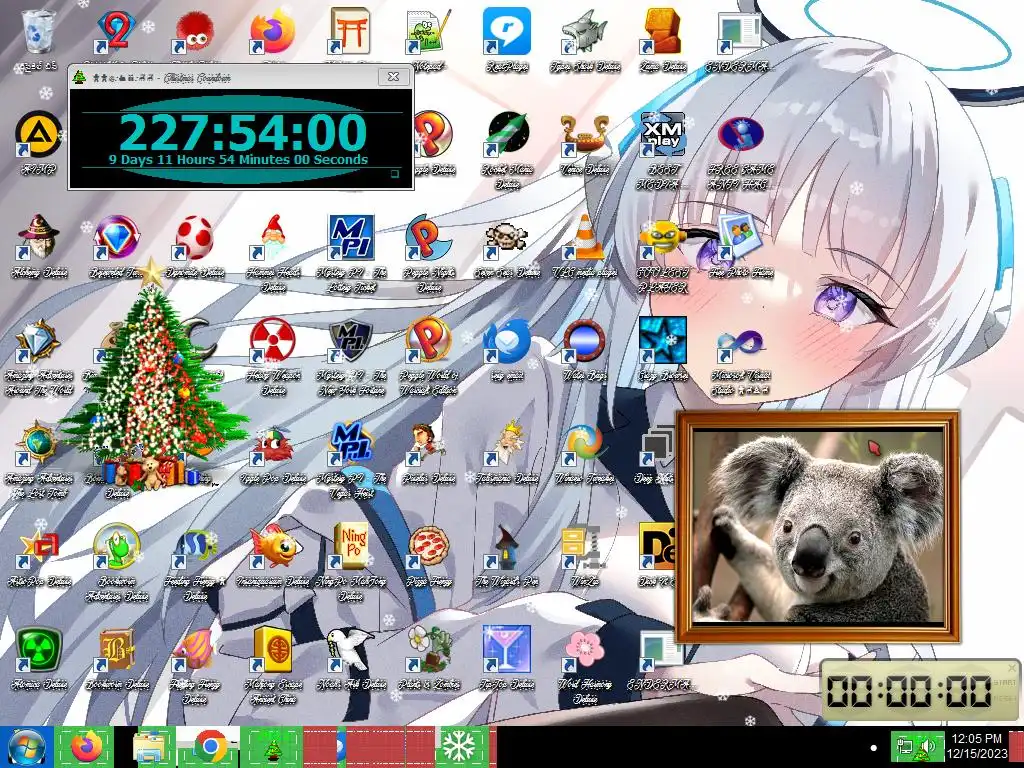Open Google Chrome from the taskbar
1024x768 pixels.
click(x=210, y=747)
